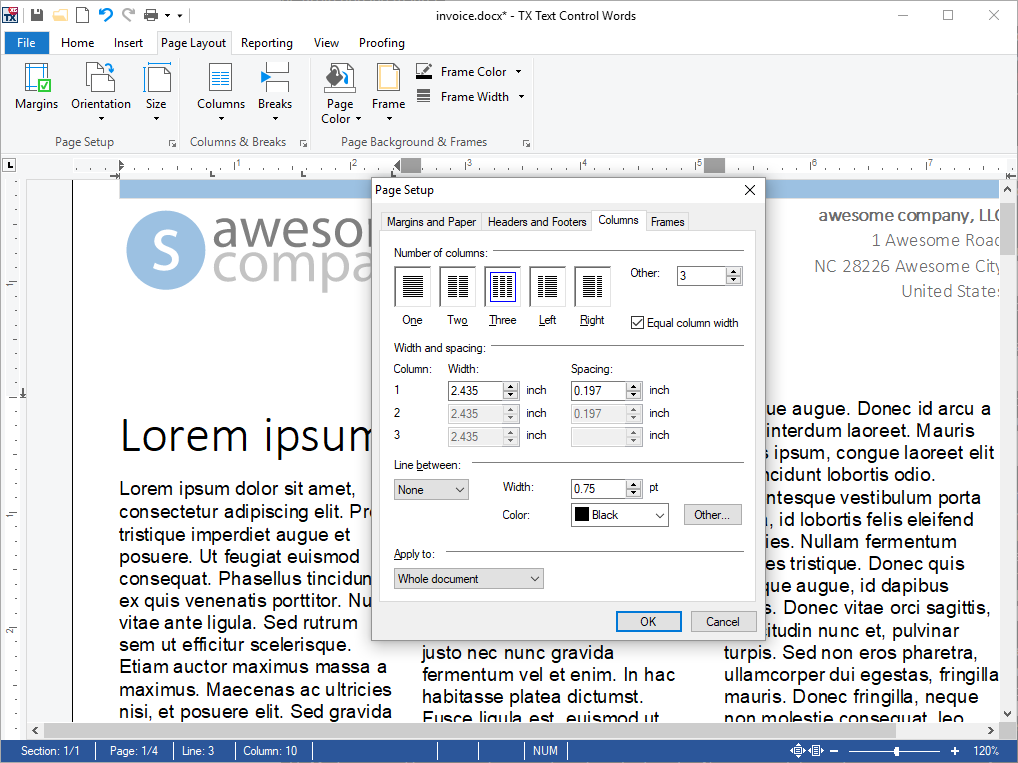The image size is (1018, 763).
Task: Click the Other color button
Action: click(x=712, y=514)
